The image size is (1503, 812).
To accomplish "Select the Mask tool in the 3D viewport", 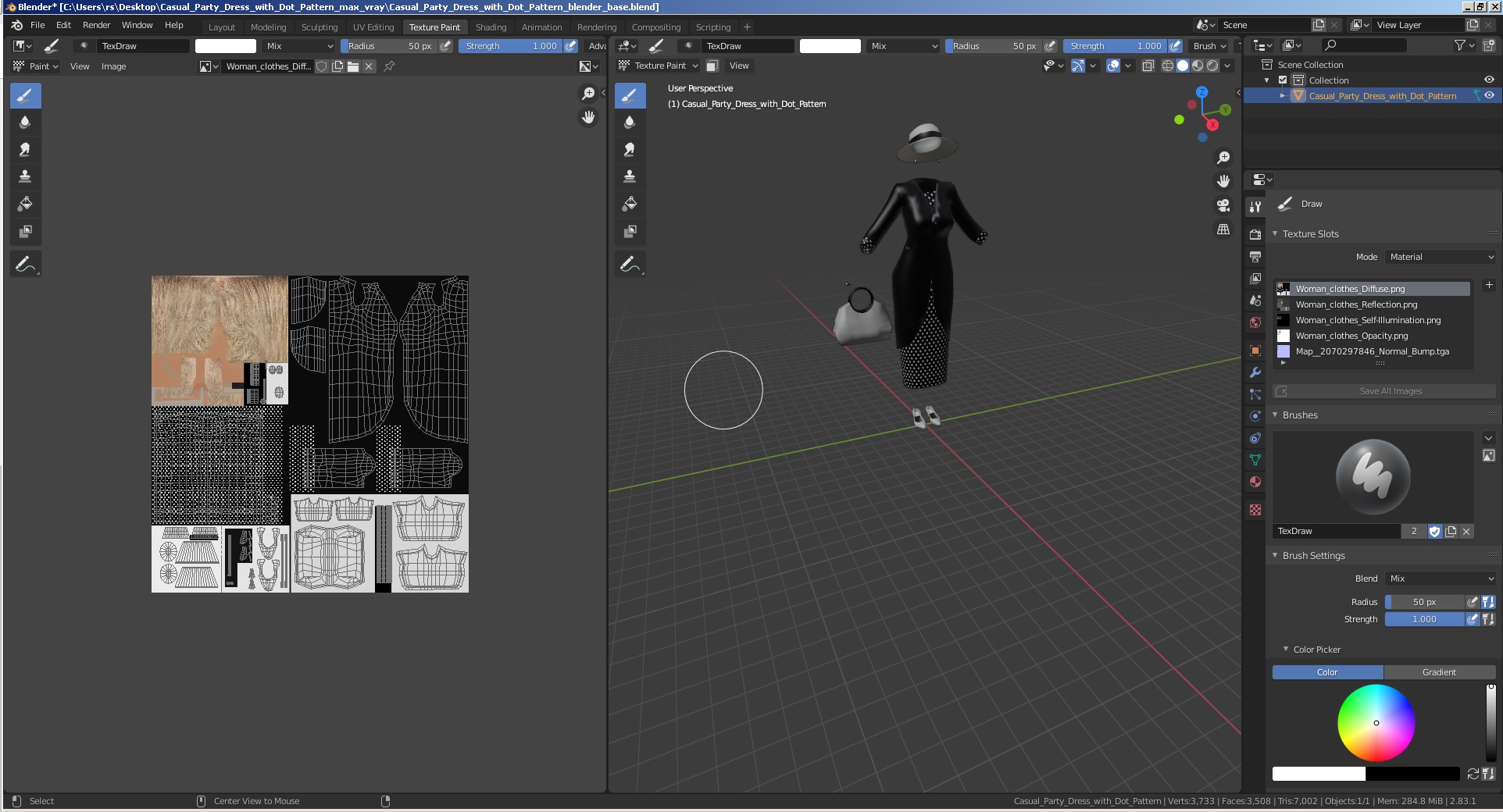I will tap(630, 232).
